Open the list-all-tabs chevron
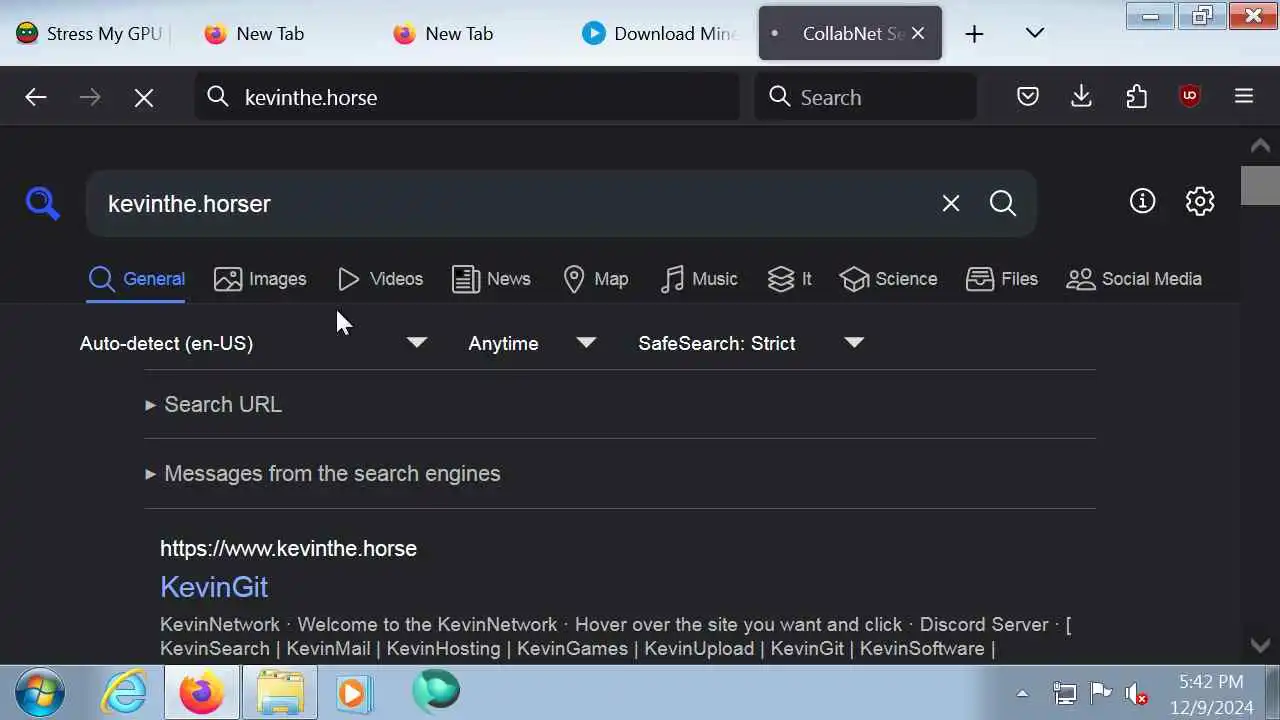 1035,33
